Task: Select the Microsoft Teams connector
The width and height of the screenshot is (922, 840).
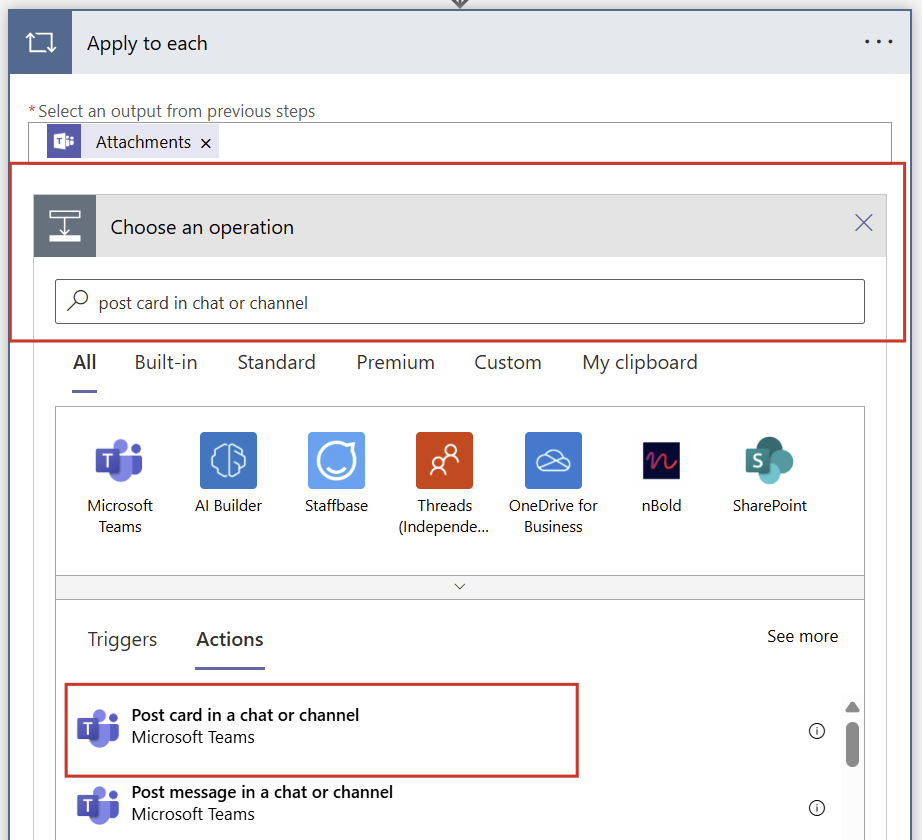Action: (120, 484)
